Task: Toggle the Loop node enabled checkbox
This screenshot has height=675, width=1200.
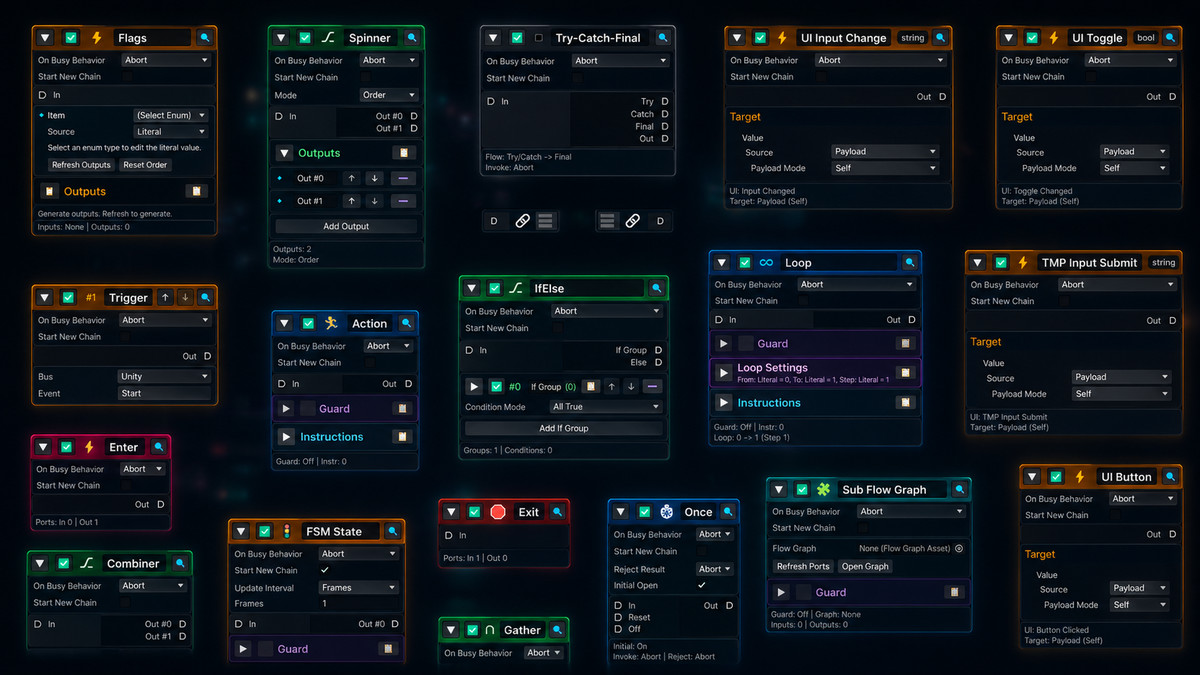Action: pyautogui.click(x=745, y=263)
